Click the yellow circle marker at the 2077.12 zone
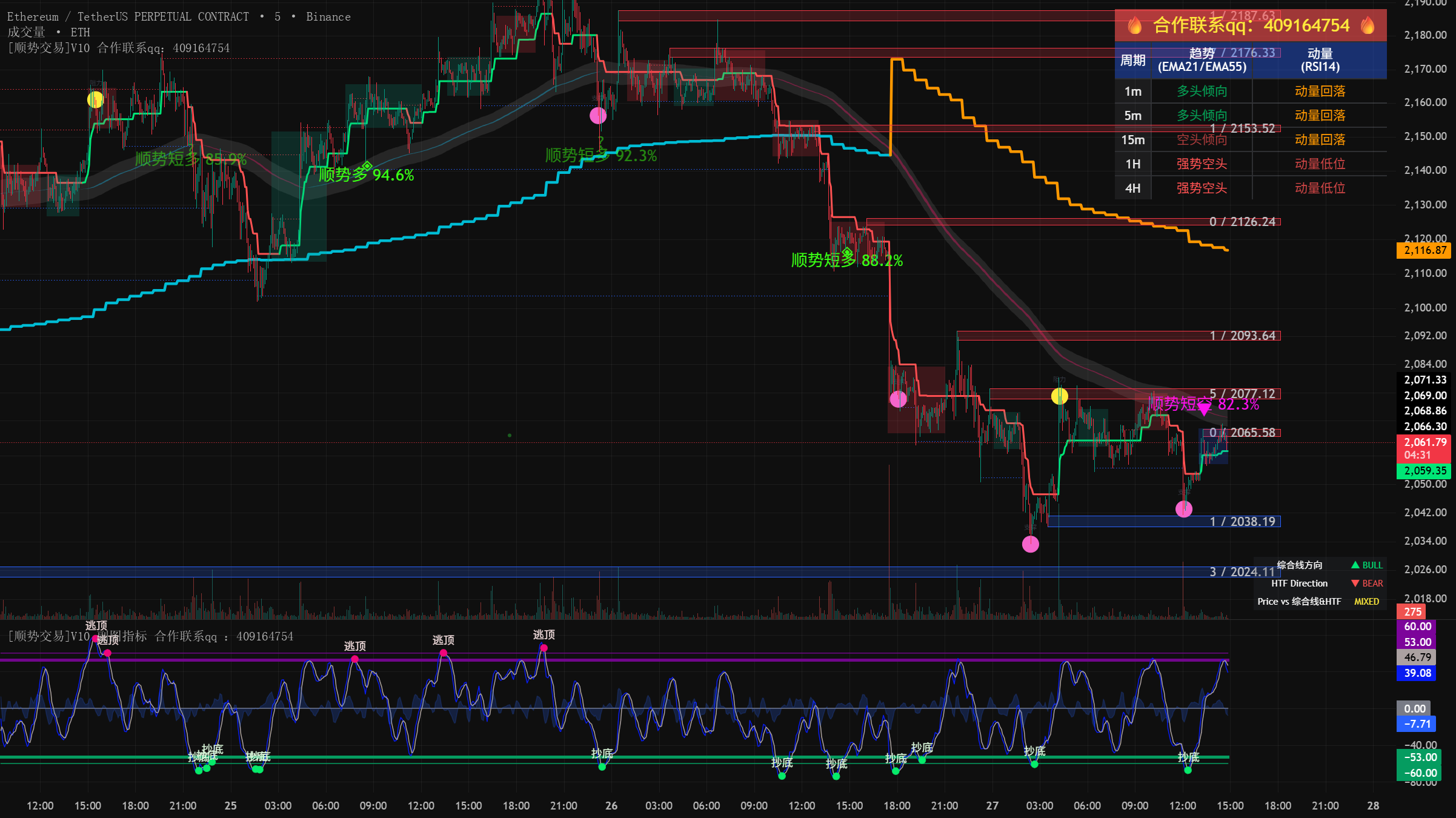The height and width of the screenshot is (818, 1456). [x=1059, y=396]
